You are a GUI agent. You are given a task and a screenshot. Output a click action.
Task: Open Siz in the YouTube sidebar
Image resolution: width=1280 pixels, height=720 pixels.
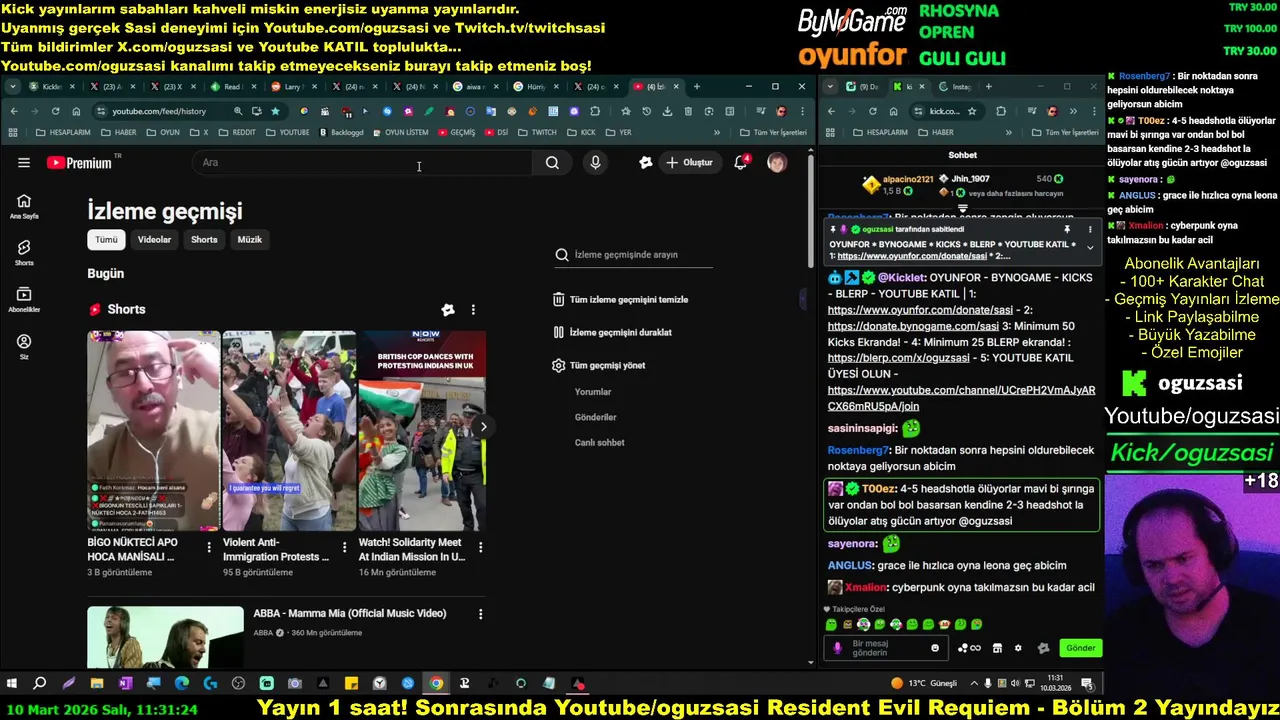pos(24,346)
